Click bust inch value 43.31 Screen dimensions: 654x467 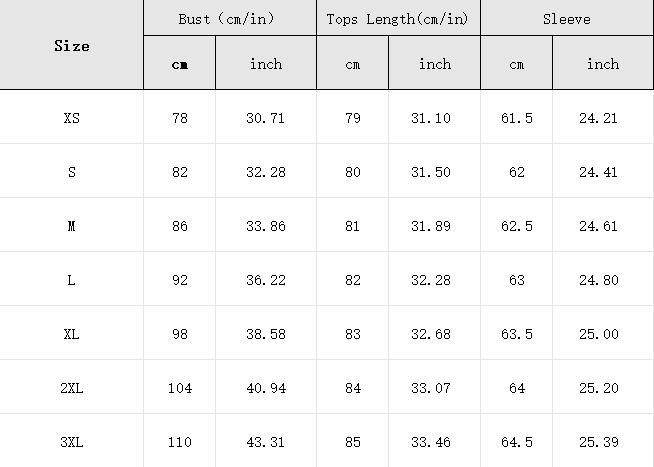[x=266, y=442]
